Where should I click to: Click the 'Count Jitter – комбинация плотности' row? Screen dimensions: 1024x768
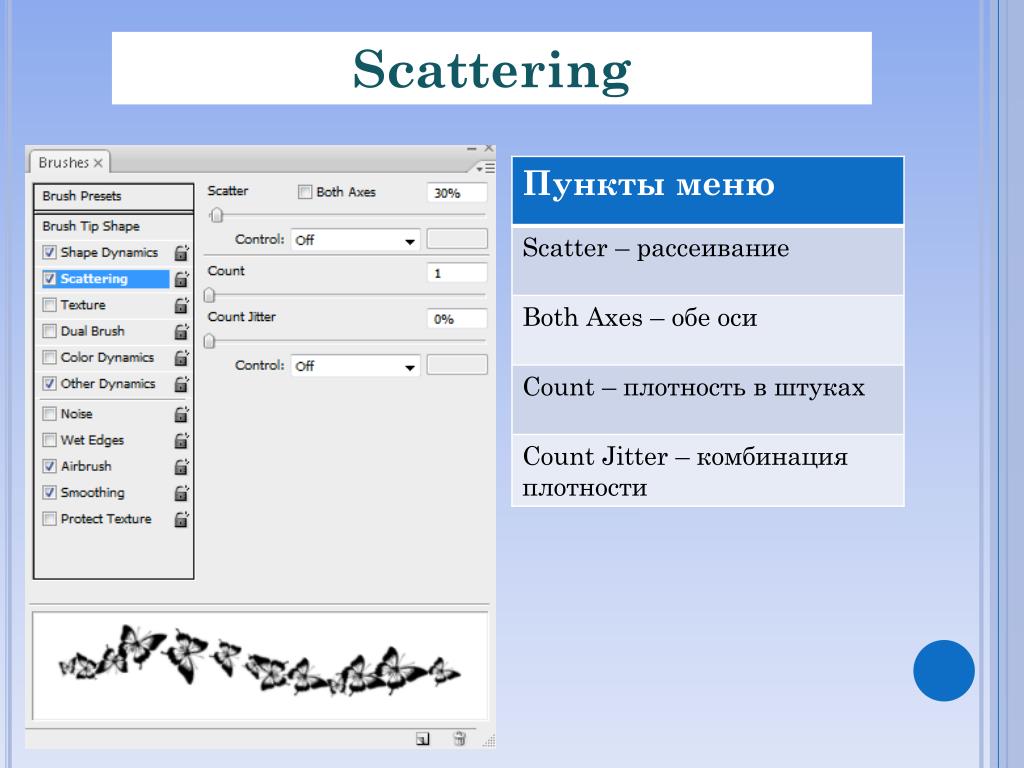[x=708, y=471]
